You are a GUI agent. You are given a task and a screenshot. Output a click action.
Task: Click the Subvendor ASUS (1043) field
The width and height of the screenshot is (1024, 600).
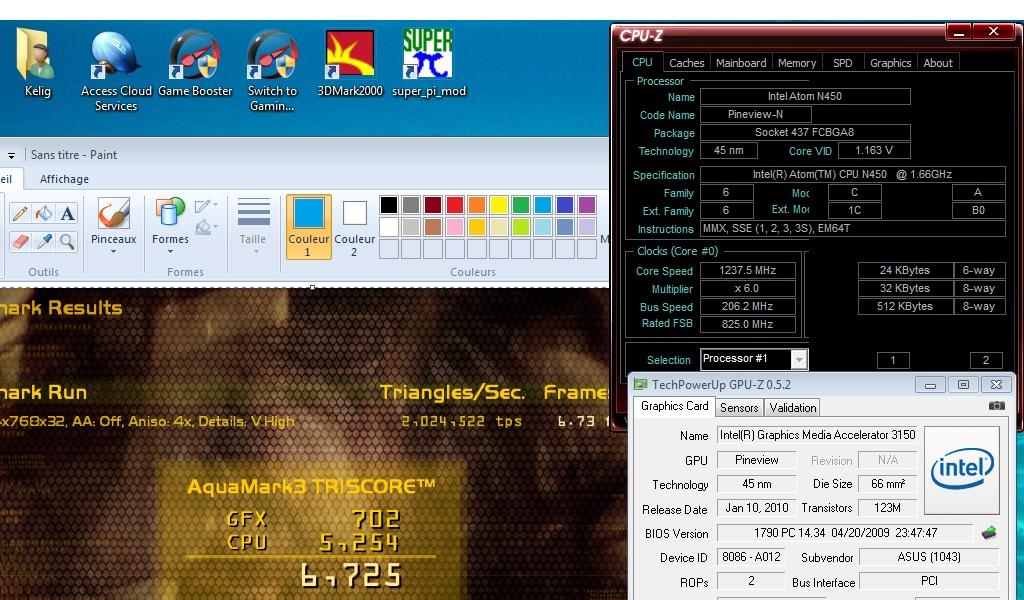pyautogui.click(x=929, y=557)
